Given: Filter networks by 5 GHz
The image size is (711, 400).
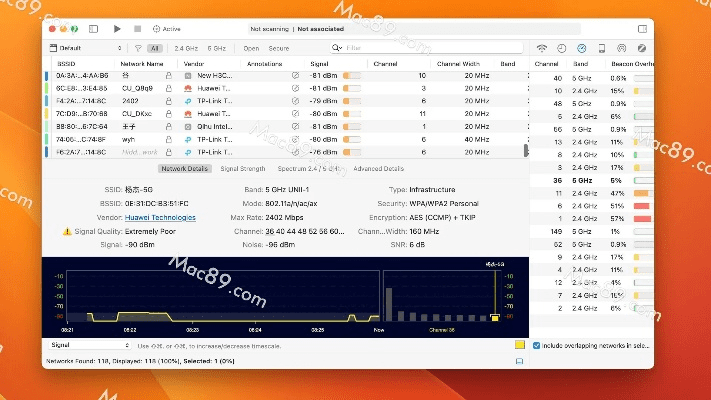Looking at the screenshot, I should point(216,48).
